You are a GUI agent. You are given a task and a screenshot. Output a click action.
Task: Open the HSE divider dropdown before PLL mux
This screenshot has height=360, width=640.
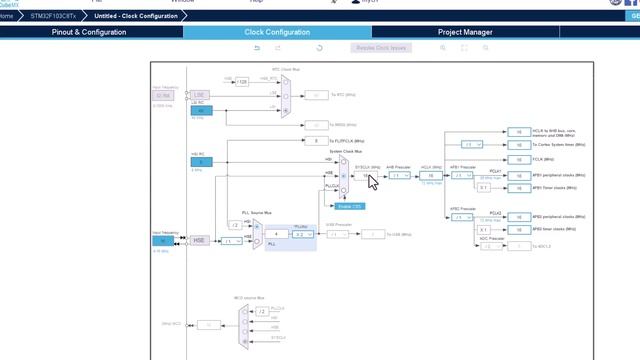pyautogui.click(x=231, y=241)
